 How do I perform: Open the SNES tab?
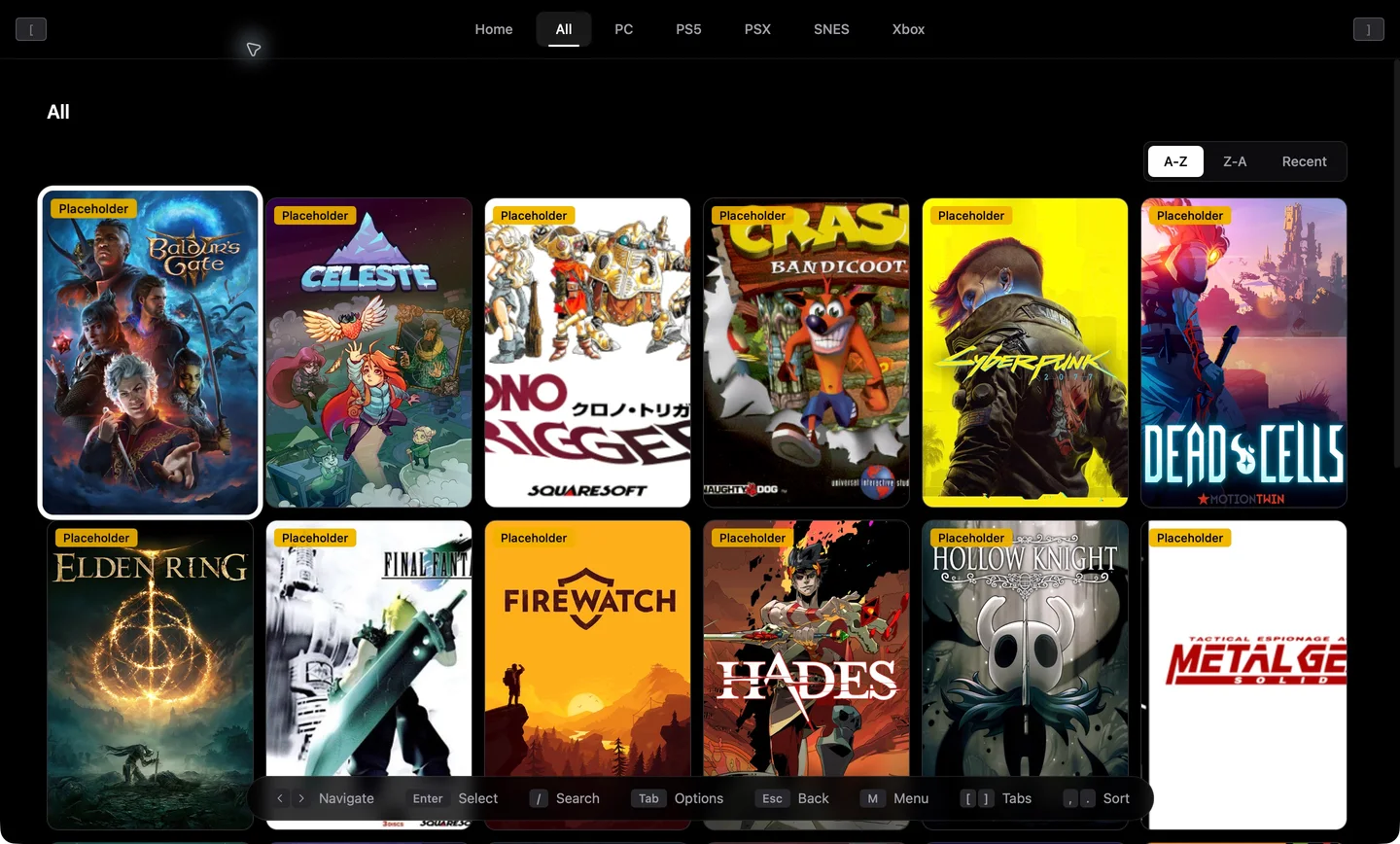tap(831, 29)
